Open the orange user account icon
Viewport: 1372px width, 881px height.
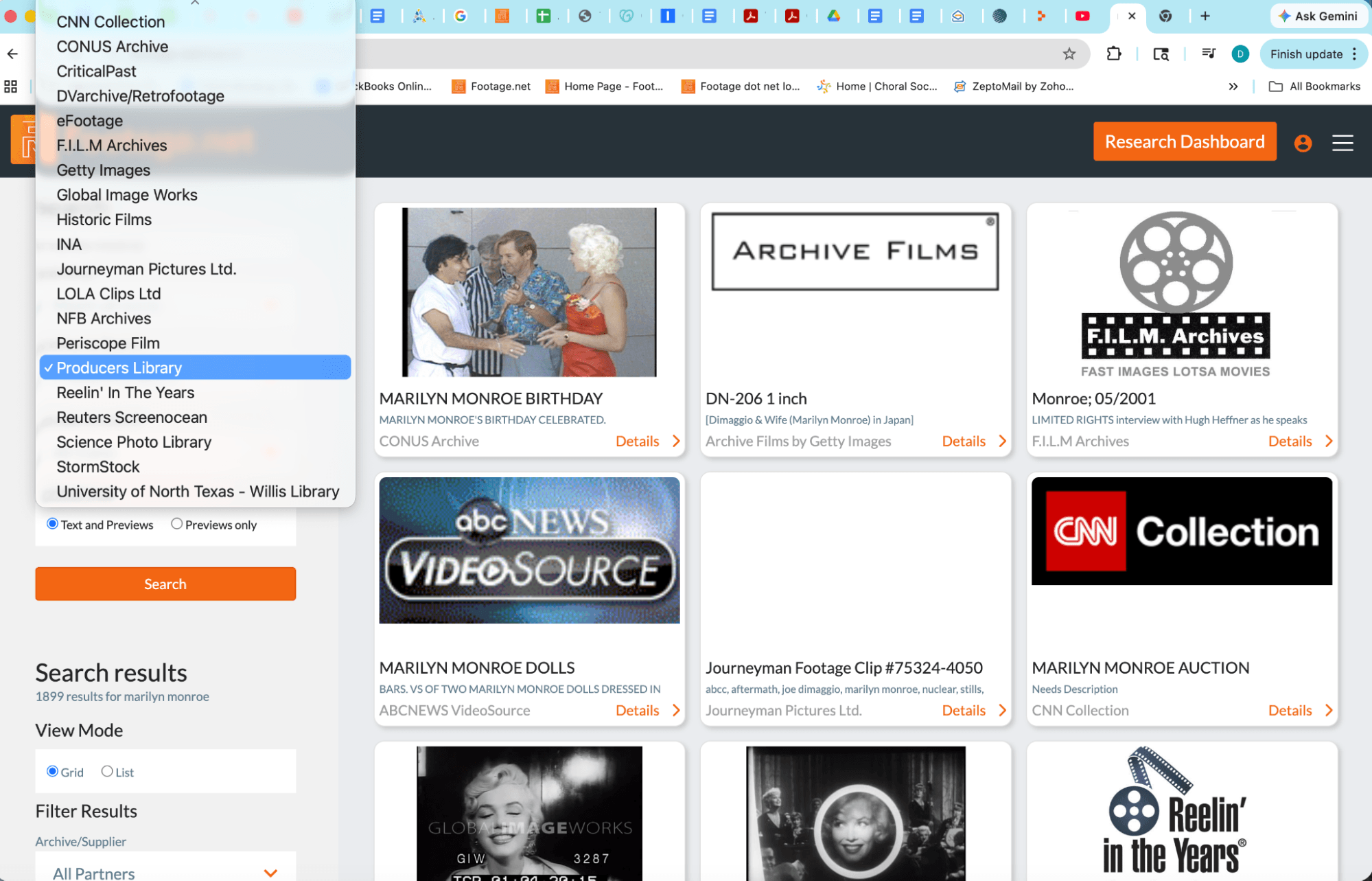click(x=1303, y=143)
